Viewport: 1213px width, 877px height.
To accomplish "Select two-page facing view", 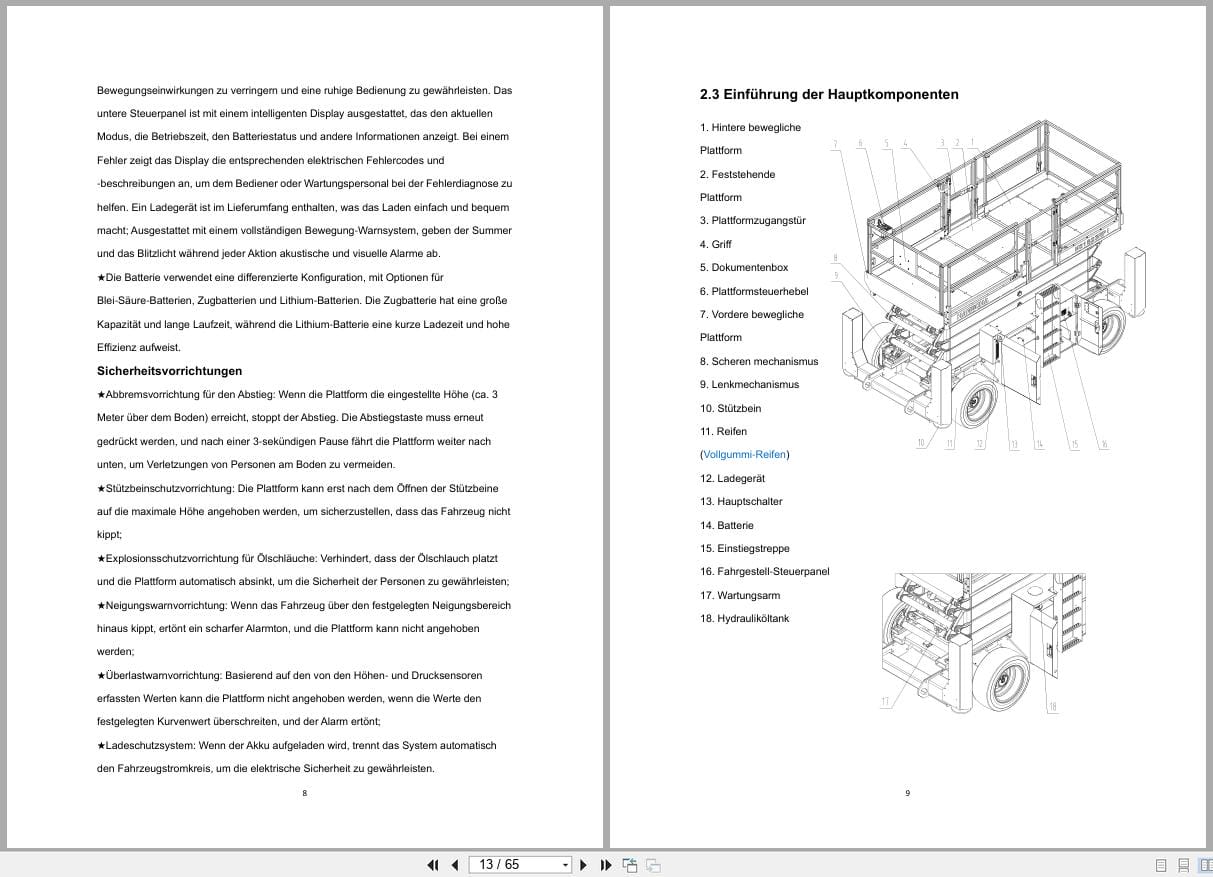I will tap(1205, 865).
